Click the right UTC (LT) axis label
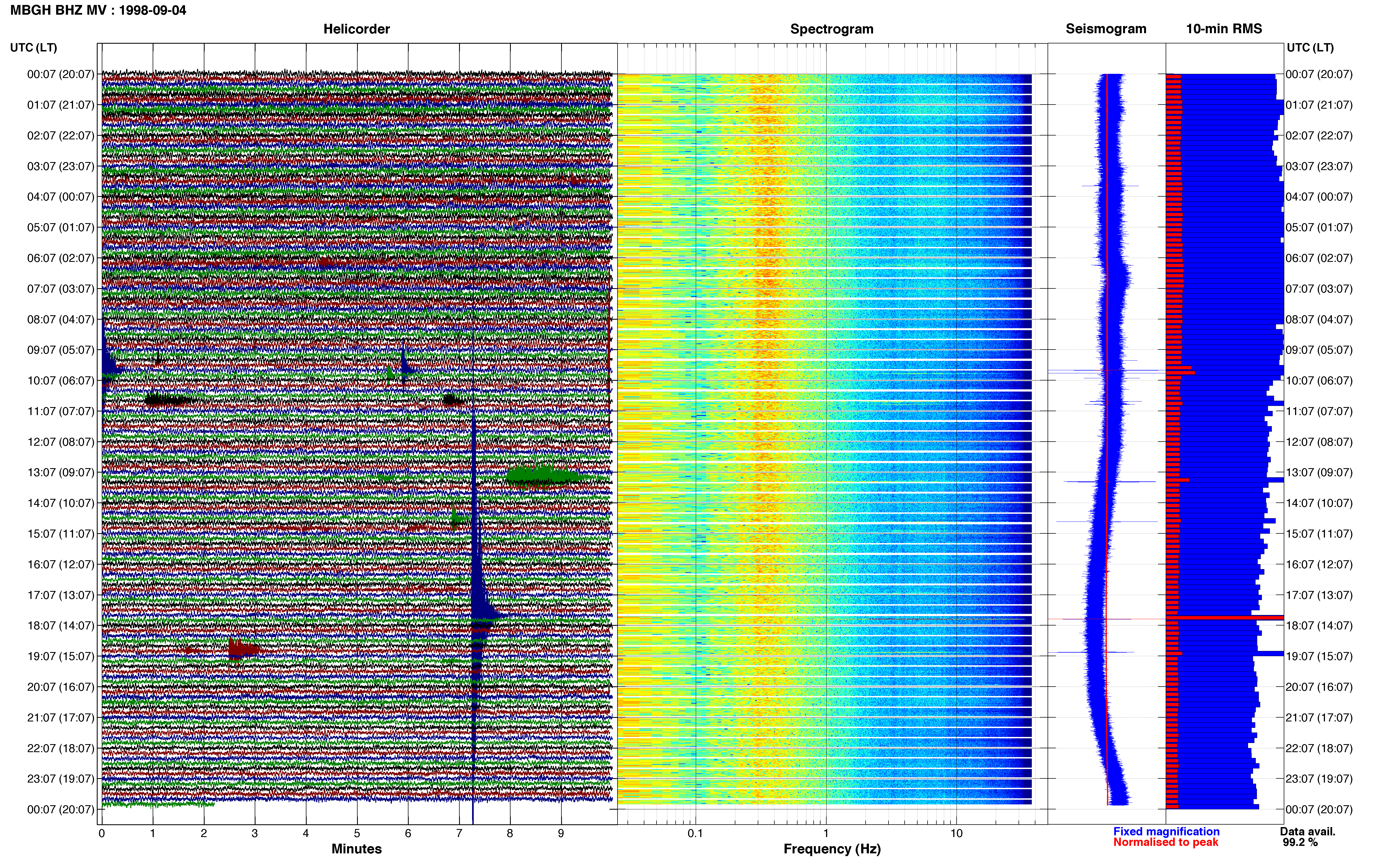This screenshot has width=1388, height=868. pyautogui.click(x=1310, y=48)
